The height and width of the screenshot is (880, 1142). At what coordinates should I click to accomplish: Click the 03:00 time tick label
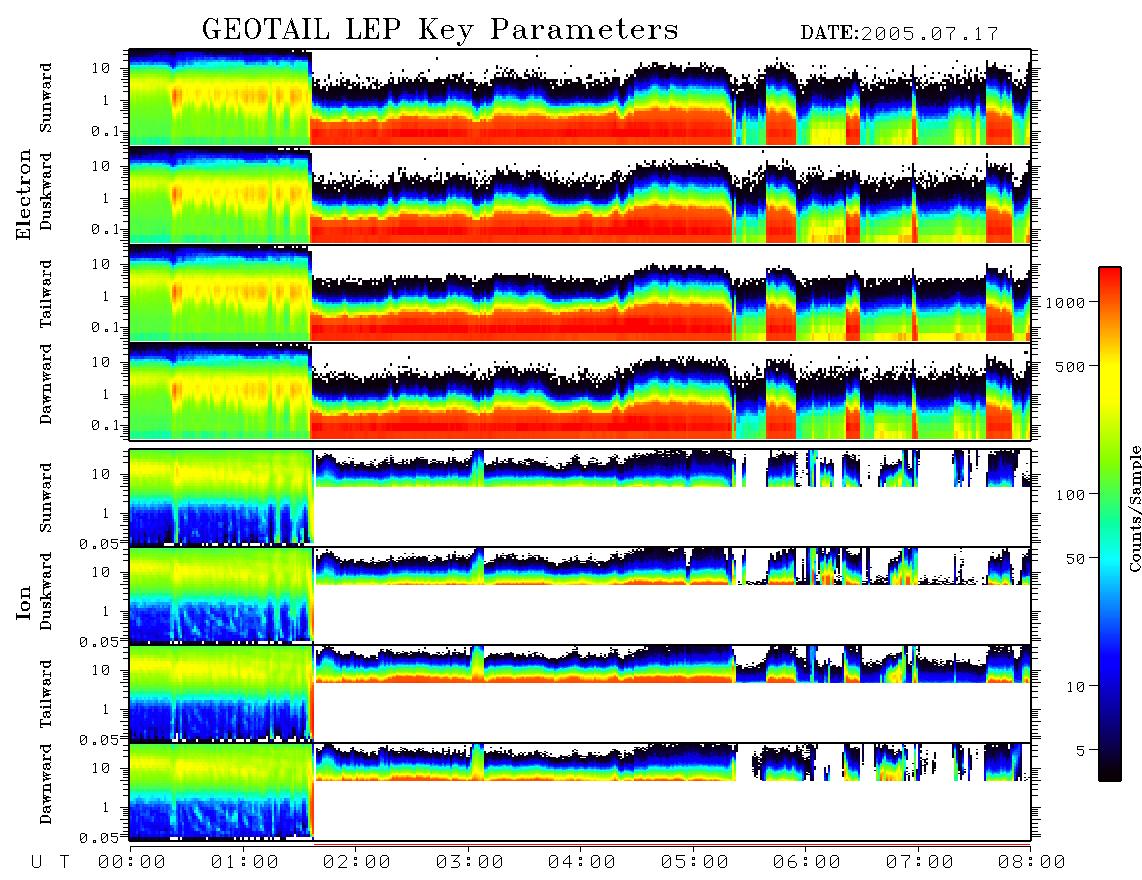[470, 862]
